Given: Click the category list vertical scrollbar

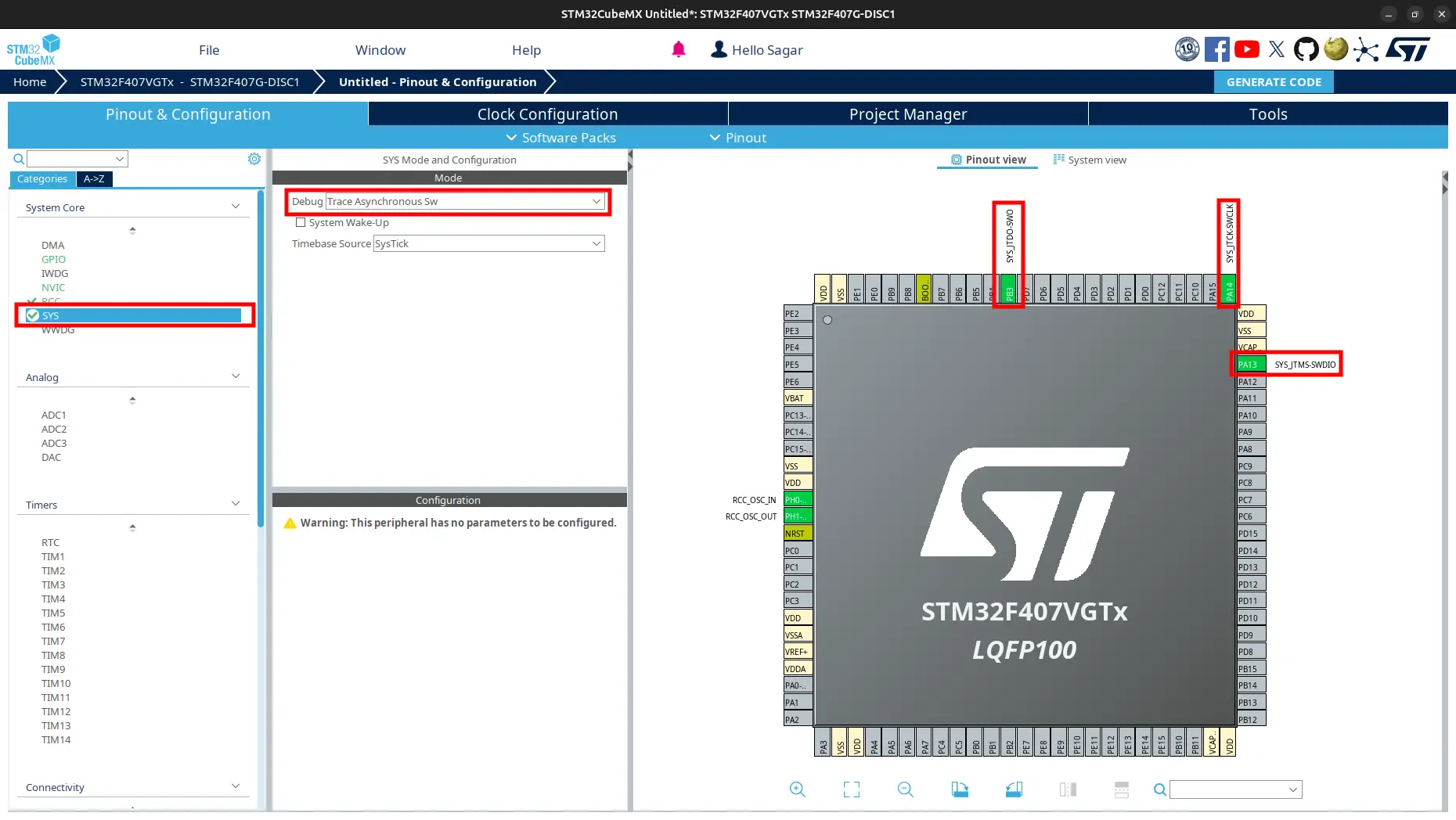Looking at the screenshot, I should click(x=261, y=358).
